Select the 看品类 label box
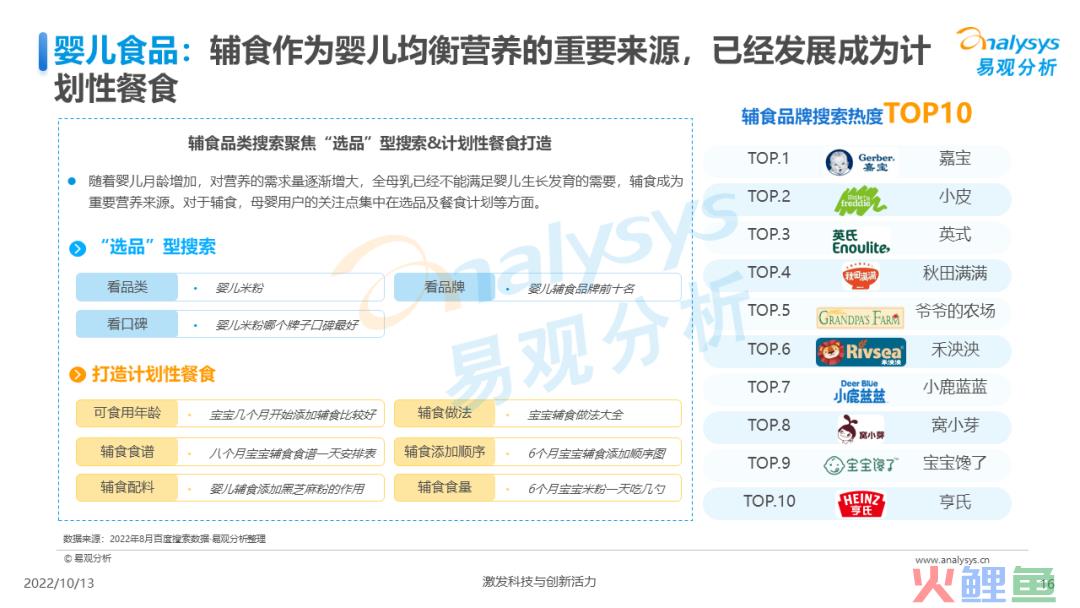Screen dimensions: 1080x608 (x=127, y=287)
